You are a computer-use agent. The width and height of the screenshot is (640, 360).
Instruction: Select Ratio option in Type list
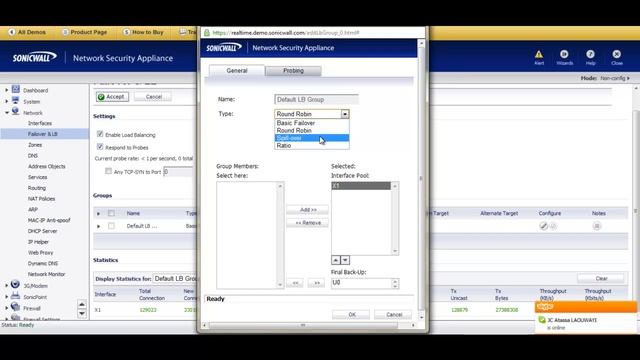tap(312, 146)
